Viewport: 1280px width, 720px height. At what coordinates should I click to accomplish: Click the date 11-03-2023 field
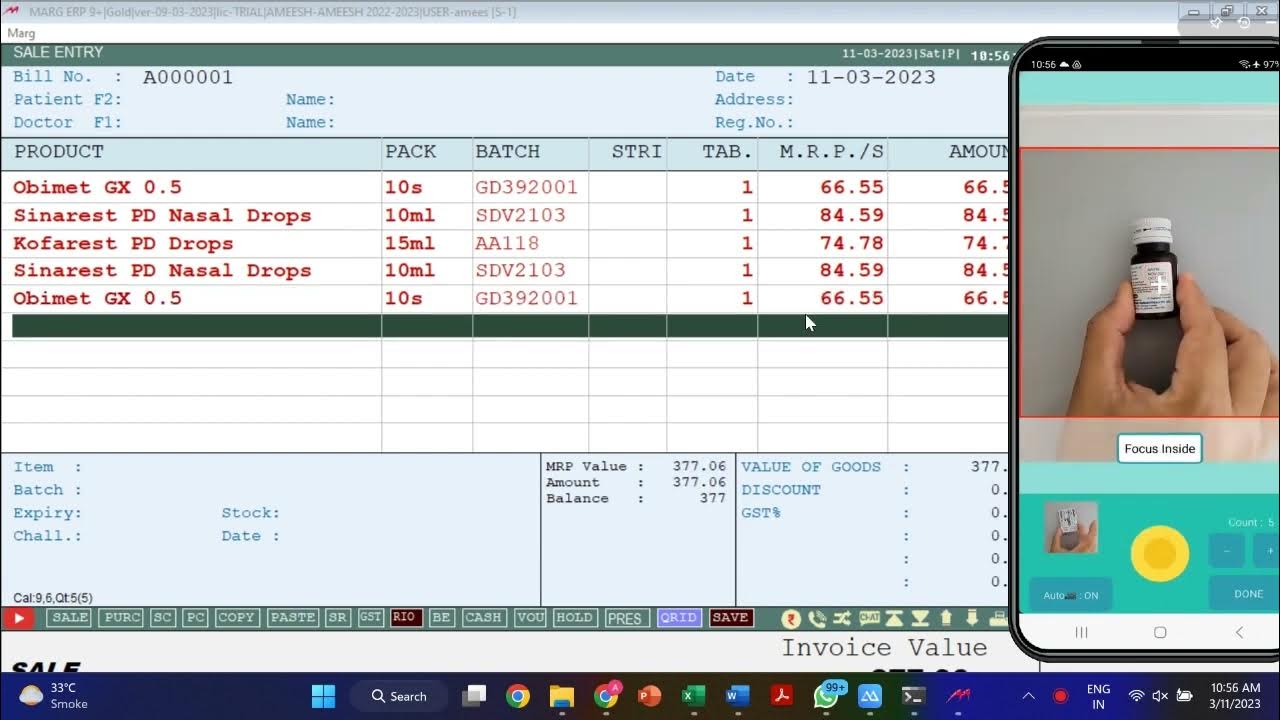pyautogui.click(x=871, y=77)
